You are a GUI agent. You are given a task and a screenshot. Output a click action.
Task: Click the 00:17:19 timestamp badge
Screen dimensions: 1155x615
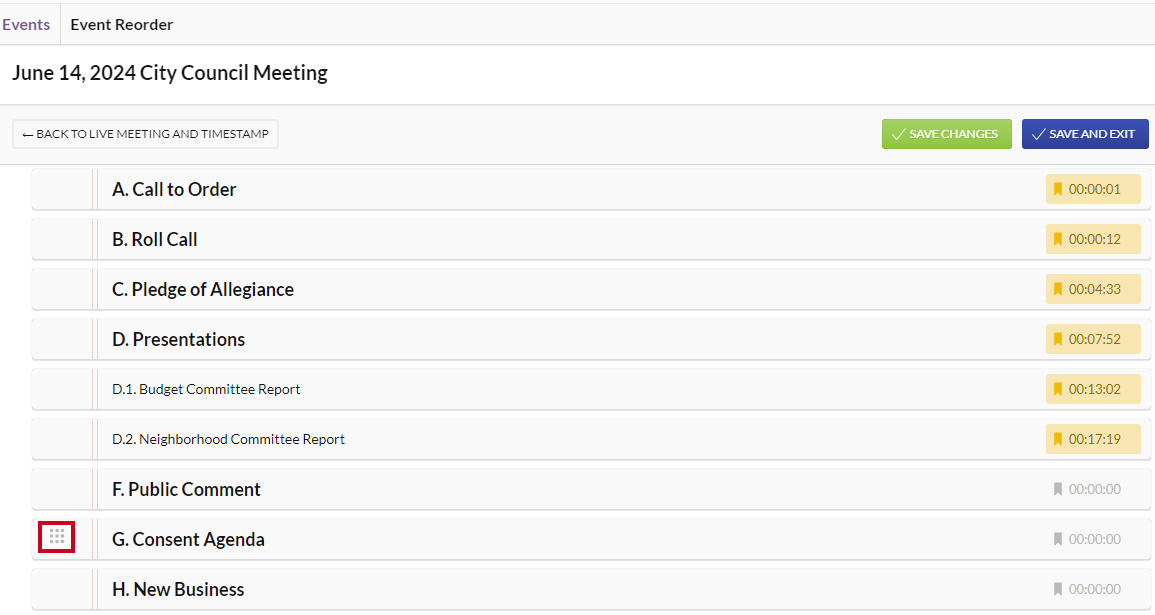(1093, 439)
